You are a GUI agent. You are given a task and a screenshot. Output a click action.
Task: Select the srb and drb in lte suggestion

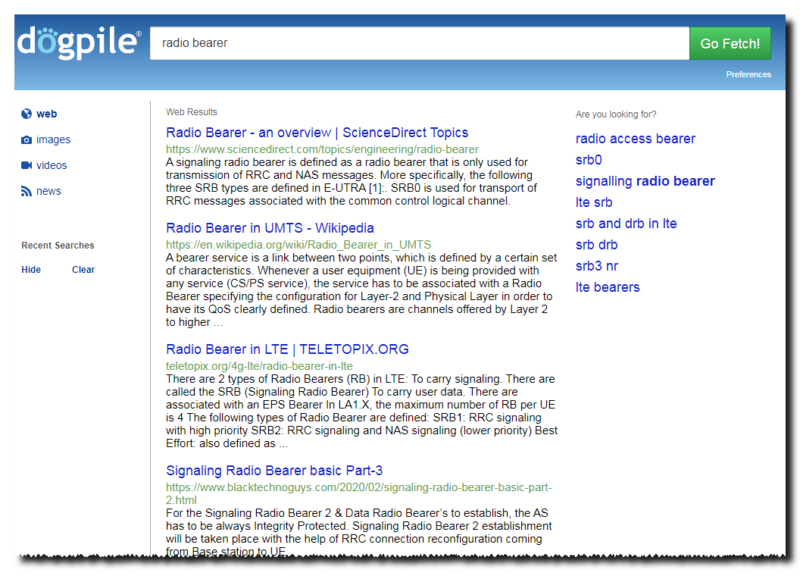(626, 223)
